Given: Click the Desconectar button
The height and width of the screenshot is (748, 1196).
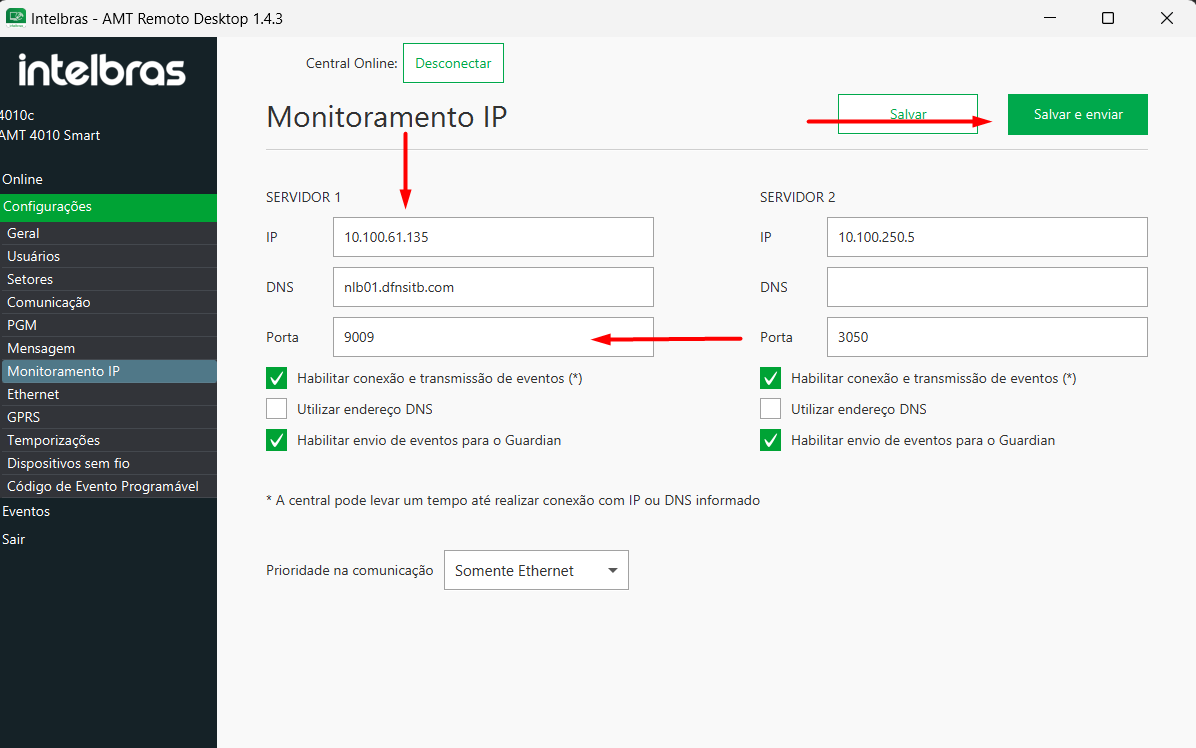Looking at the screenshot, I should click(x=453, y=63).
